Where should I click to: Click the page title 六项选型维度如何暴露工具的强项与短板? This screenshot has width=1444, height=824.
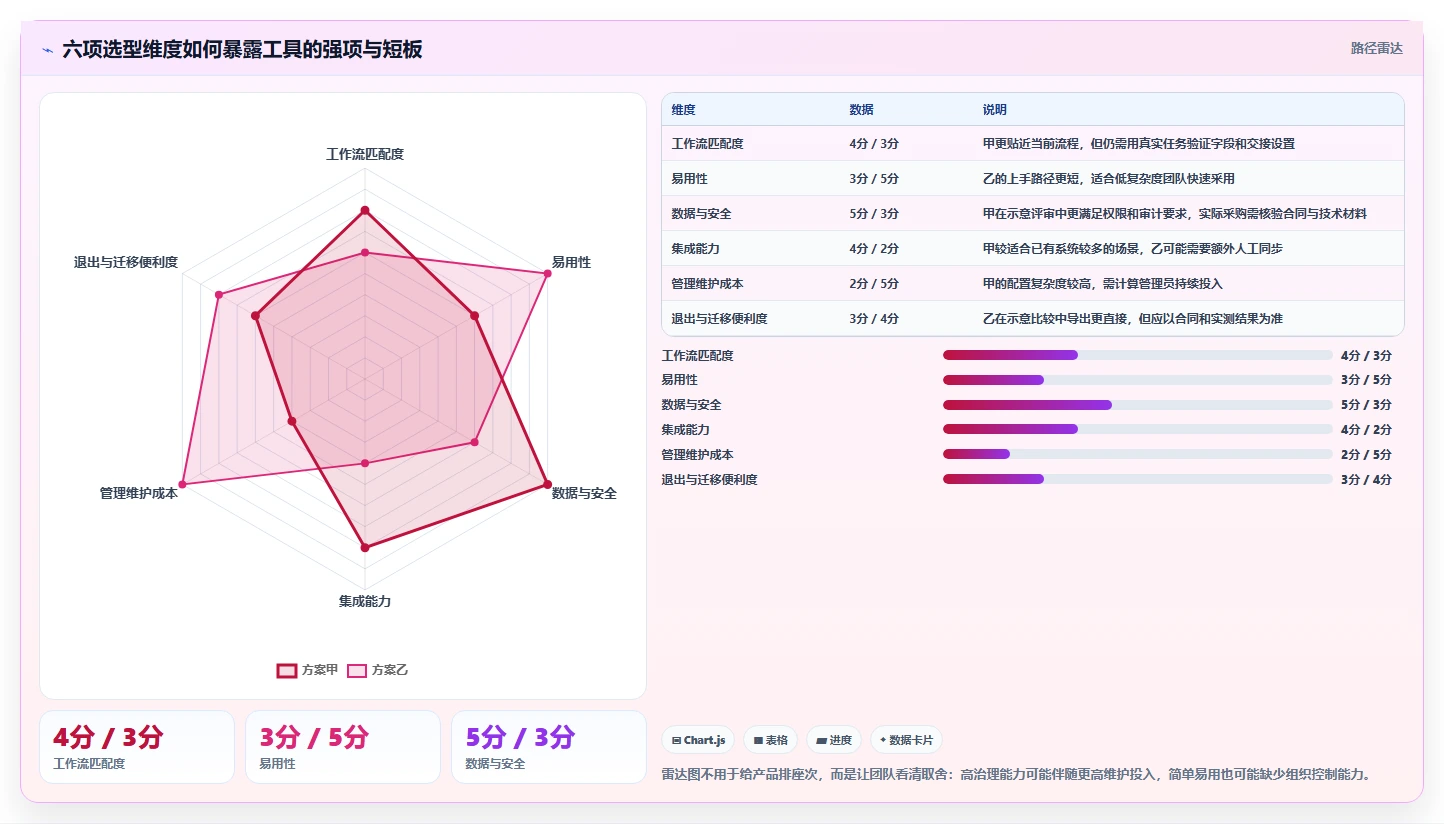click(242, 49)
